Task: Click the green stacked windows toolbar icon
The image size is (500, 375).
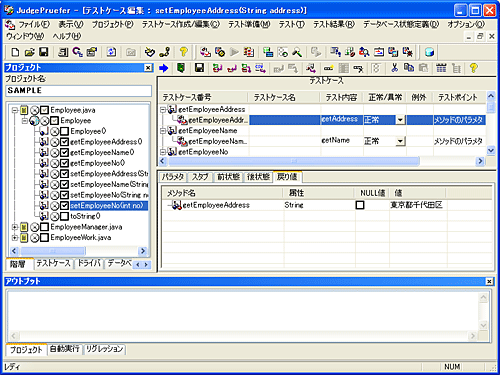Action: click(268, 52)
